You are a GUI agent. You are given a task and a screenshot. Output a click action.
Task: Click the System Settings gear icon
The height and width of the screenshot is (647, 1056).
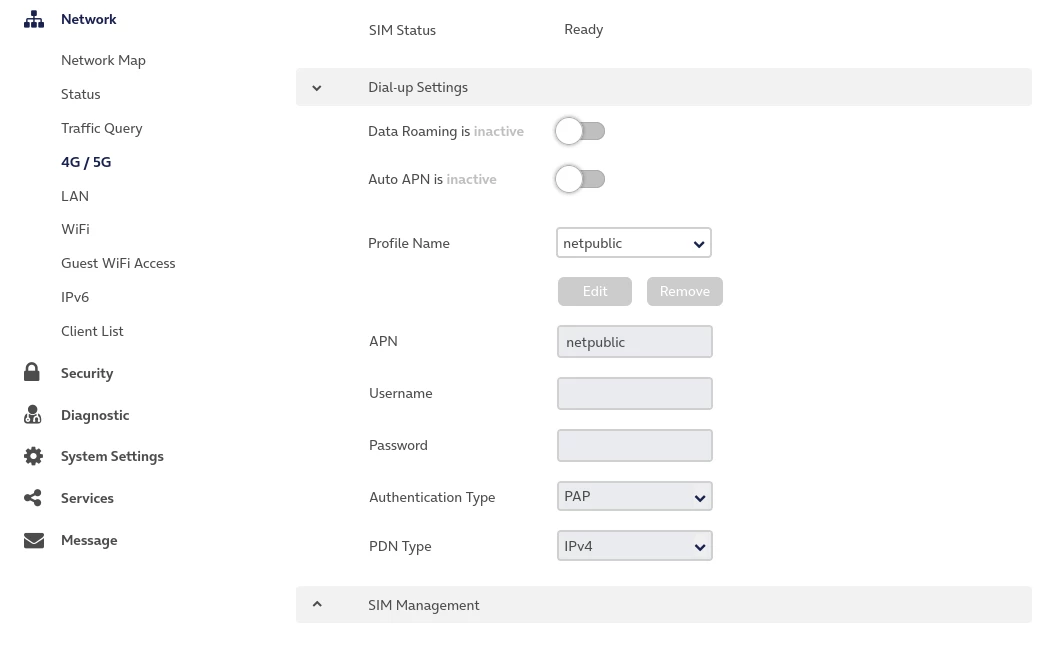[x=33, y=456]
